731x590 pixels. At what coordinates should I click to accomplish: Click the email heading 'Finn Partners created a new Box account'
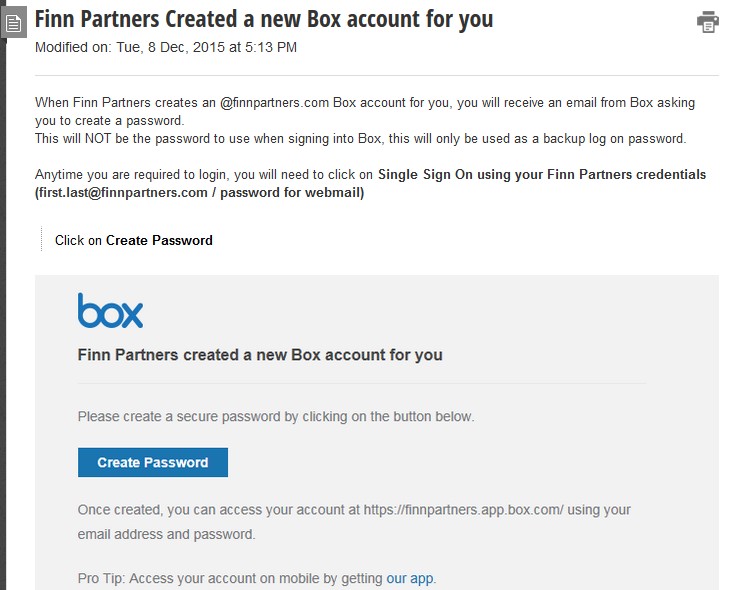pos(260,355)
